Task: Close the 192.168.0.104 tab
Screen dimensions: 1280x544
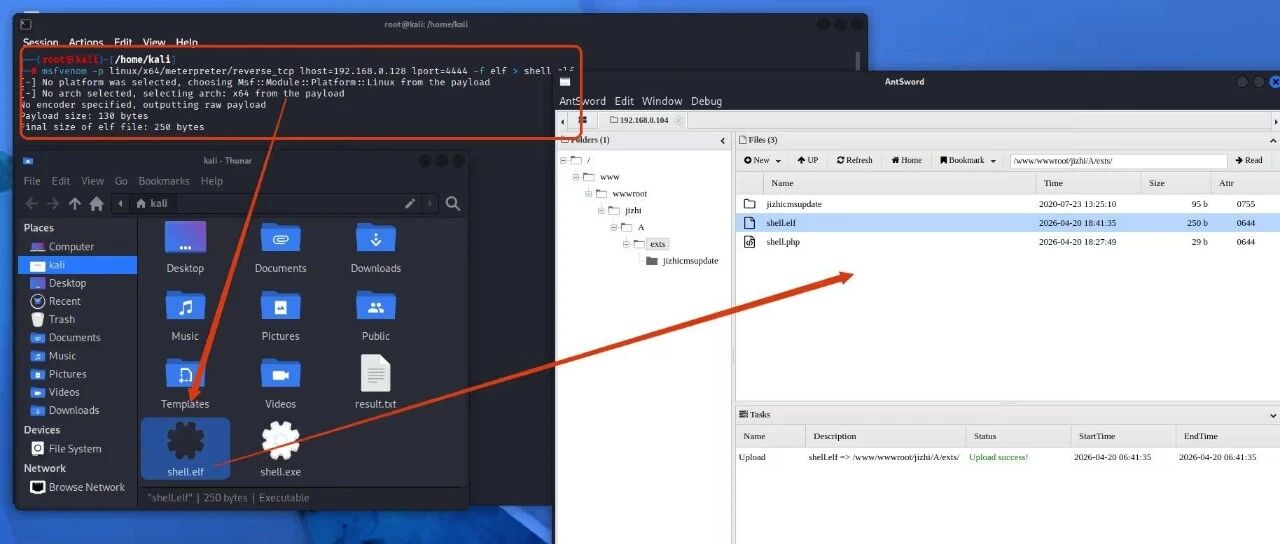Action: (678, 120)
